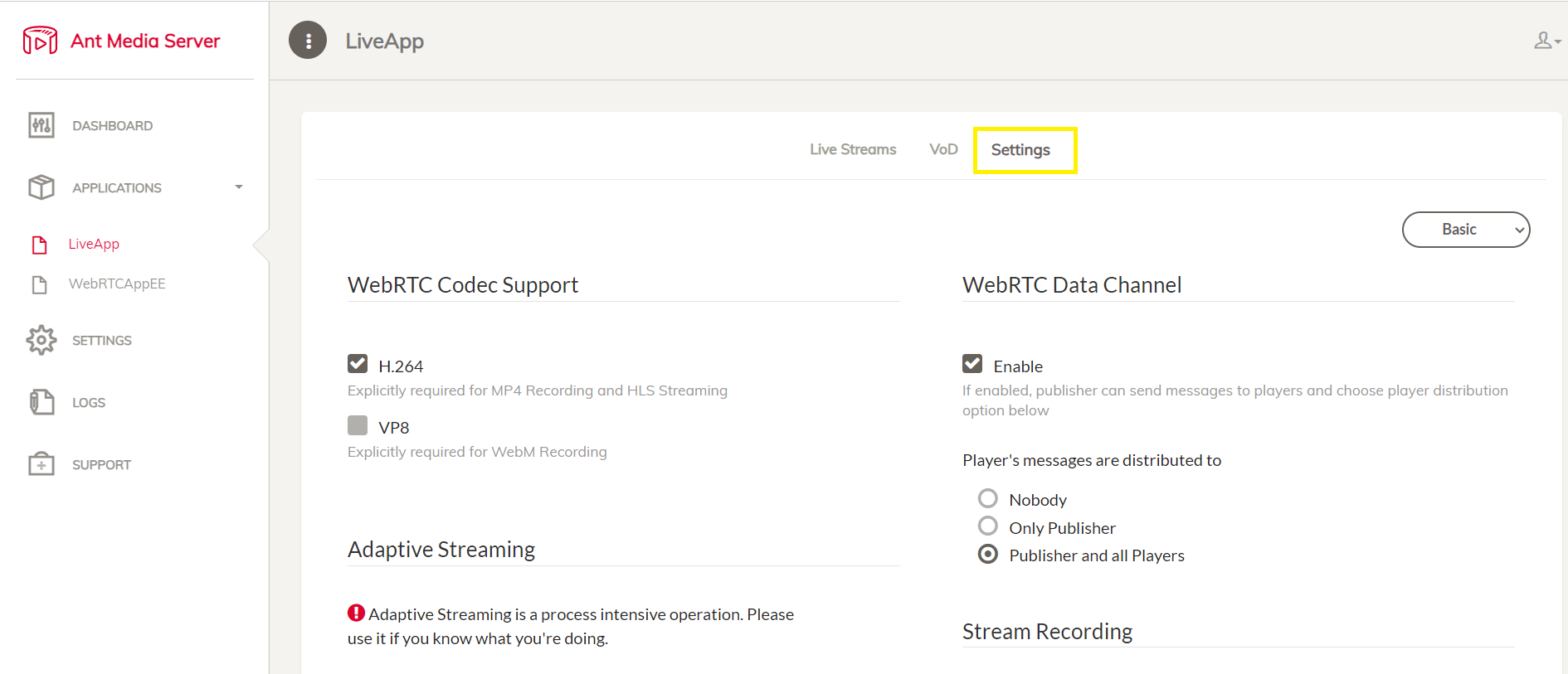Toggle the Data Channel Enable checkbox
1568x674 pixels.
pyautogui.click(x=972, y=364)
